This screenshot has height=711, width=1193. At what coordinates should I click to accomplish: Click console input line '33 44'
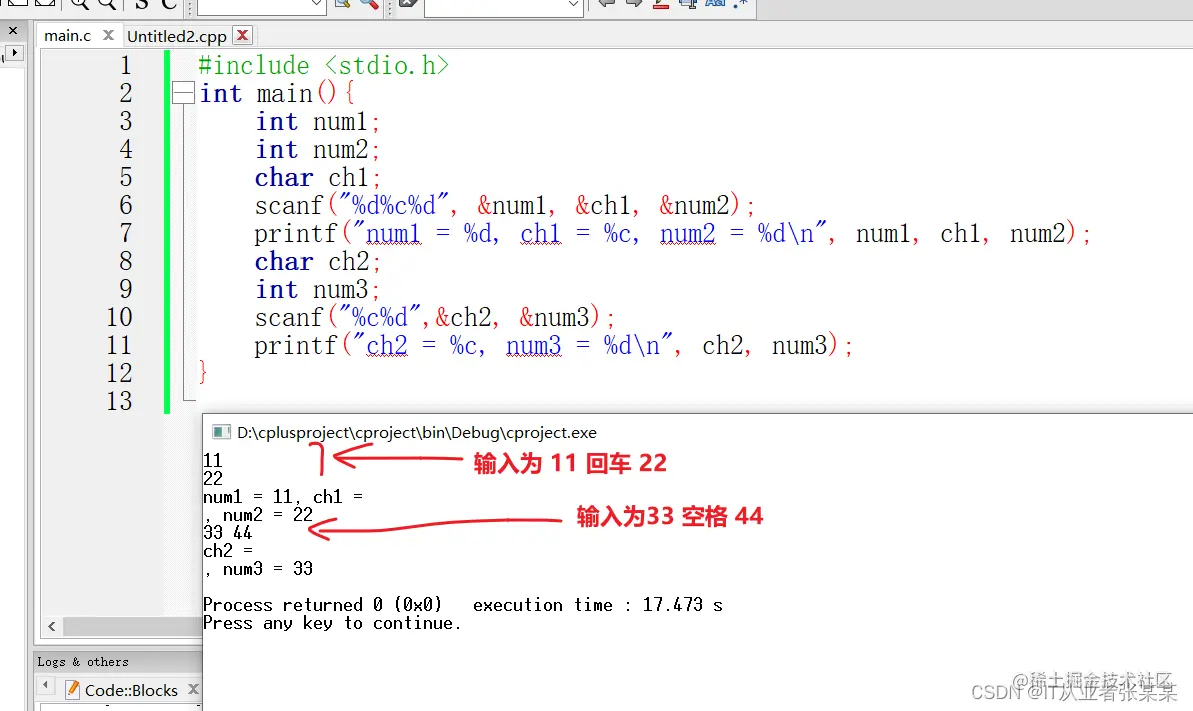coord(227,533)
